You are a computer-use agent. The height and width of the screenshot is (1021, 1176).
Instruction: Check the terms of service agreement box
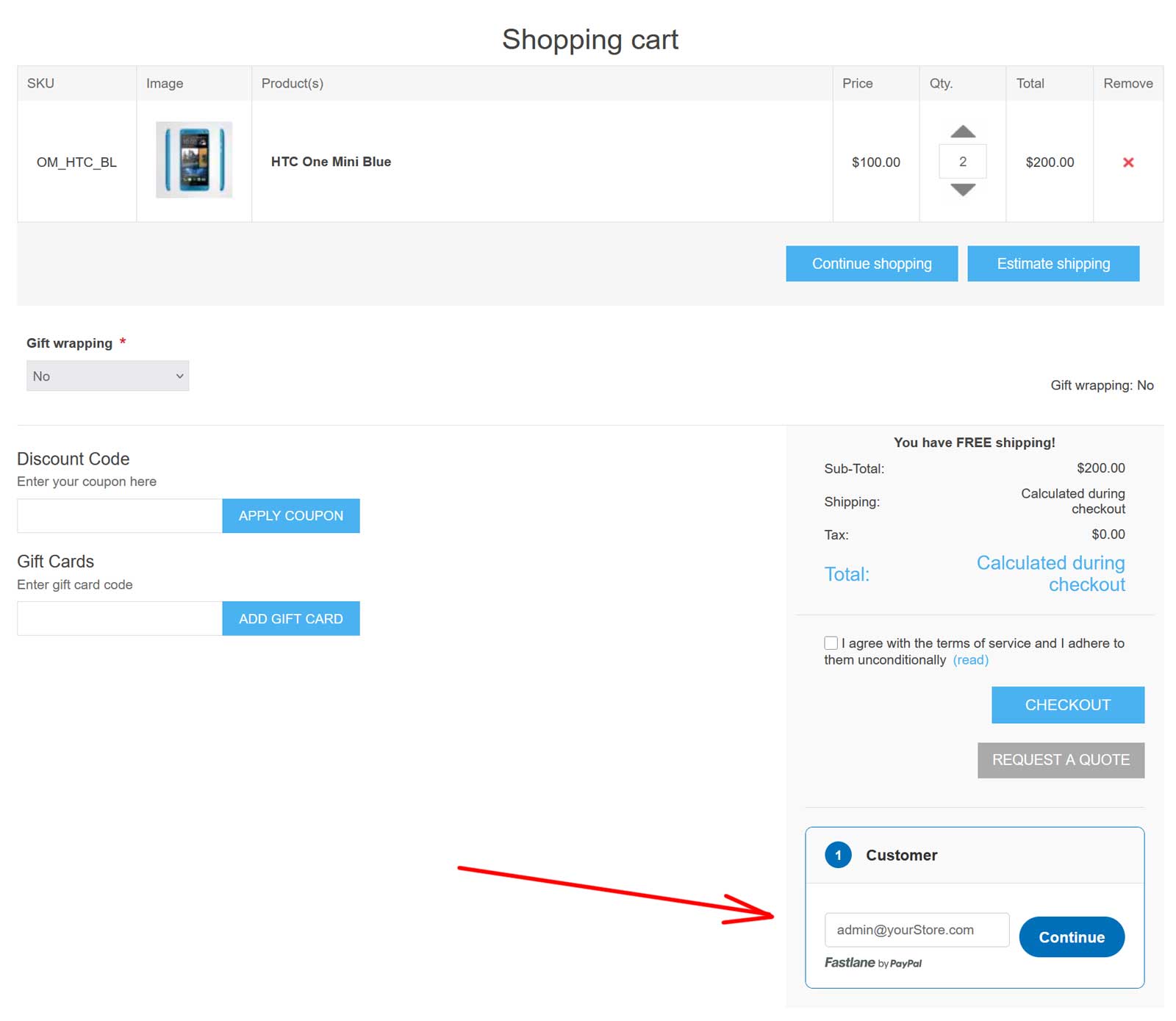pyautogui.click(x=831, y=642)
